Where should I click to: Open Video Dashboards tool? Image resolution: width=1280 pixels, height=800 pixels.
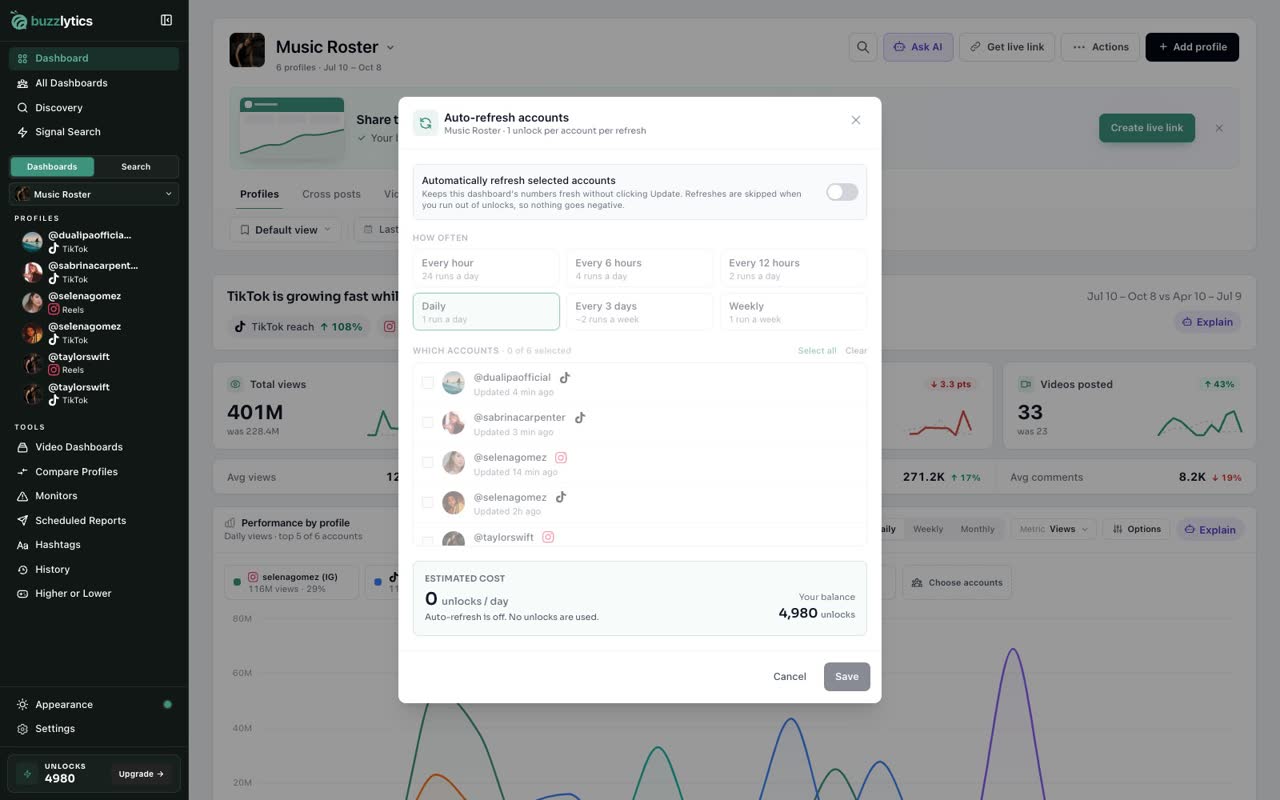click(x=94, y=447)
